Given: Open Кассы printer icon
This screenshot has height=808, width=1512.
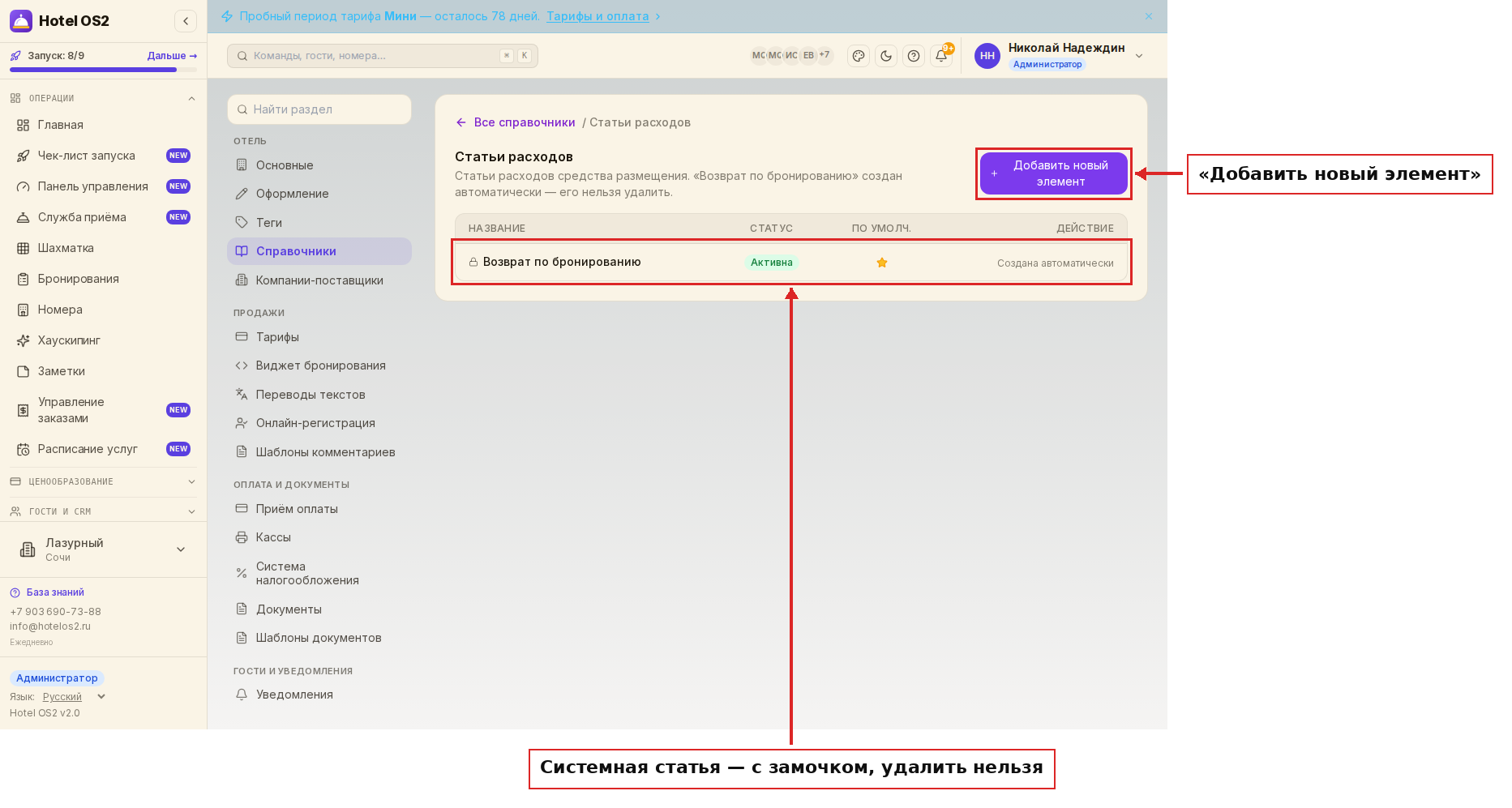Looking at the screenshot, I should point(242,537).
